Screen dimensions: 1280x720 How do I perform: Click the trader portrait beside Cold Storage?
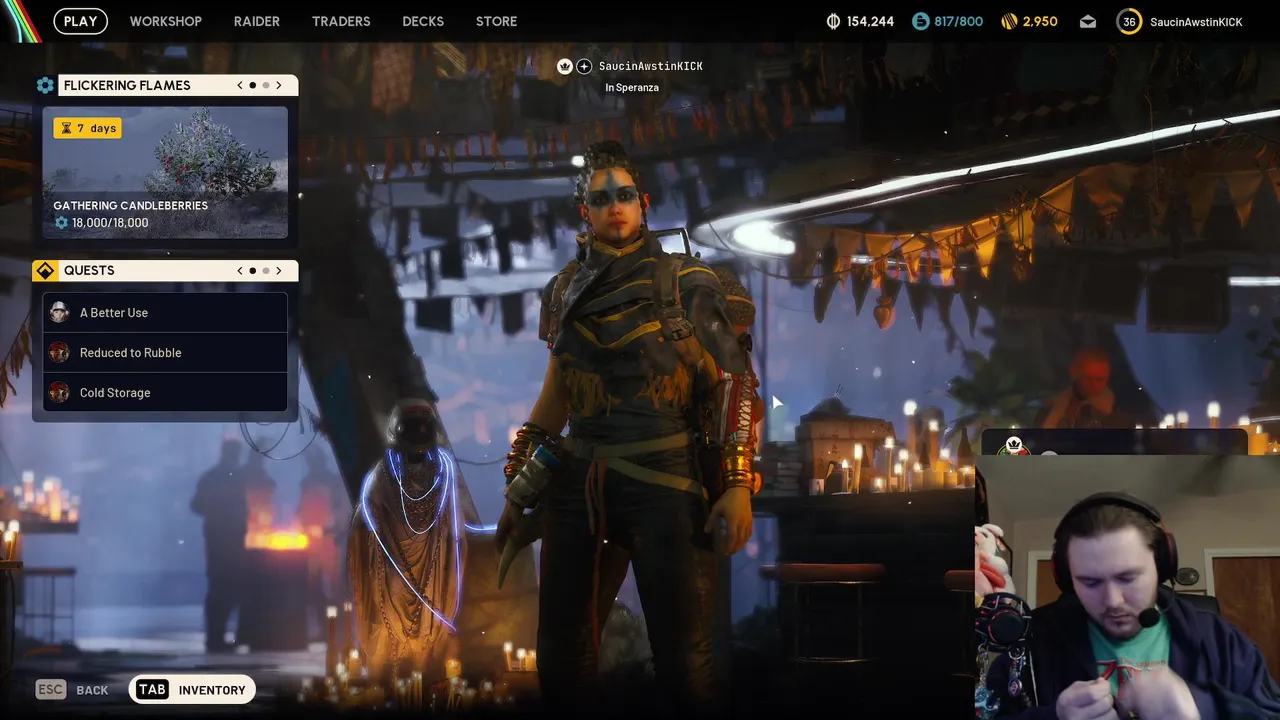(59, 392)
